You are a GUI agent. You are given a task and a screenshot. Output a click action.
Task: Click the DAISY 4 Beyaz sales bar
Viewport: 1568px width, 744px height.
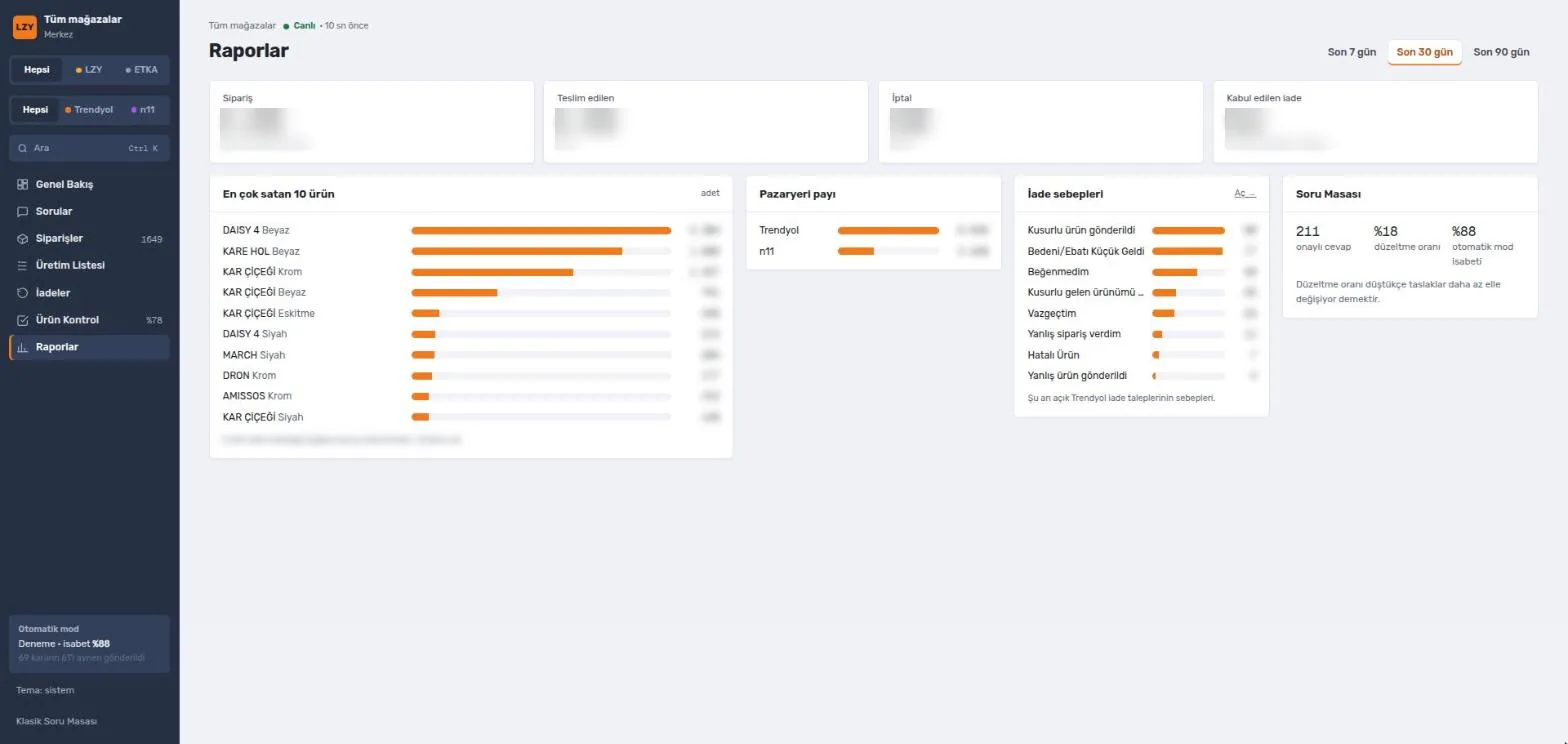pos(541,231)
